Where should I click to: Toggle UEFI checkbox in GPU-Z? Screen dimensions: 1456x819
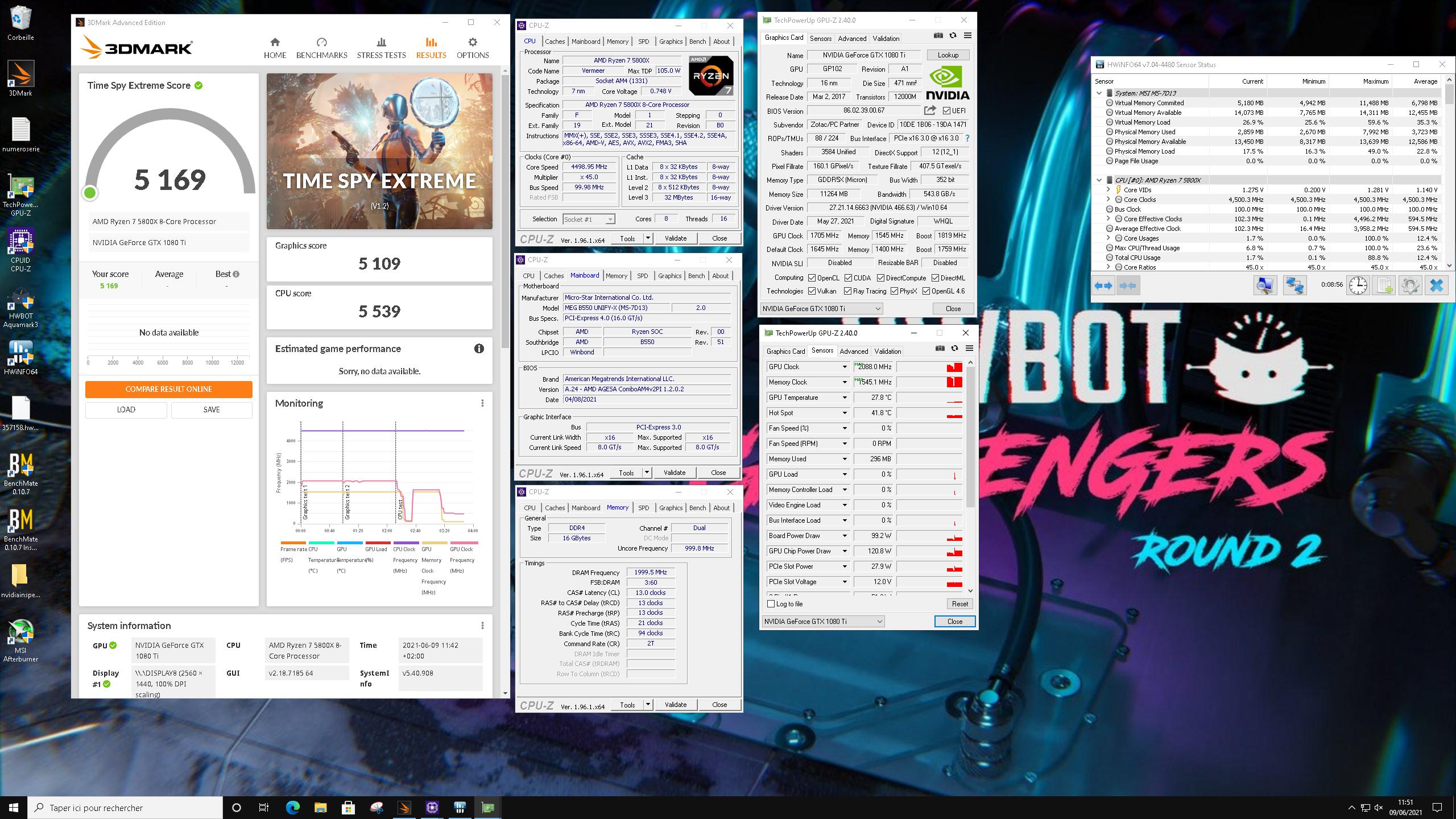pos(946,111)
